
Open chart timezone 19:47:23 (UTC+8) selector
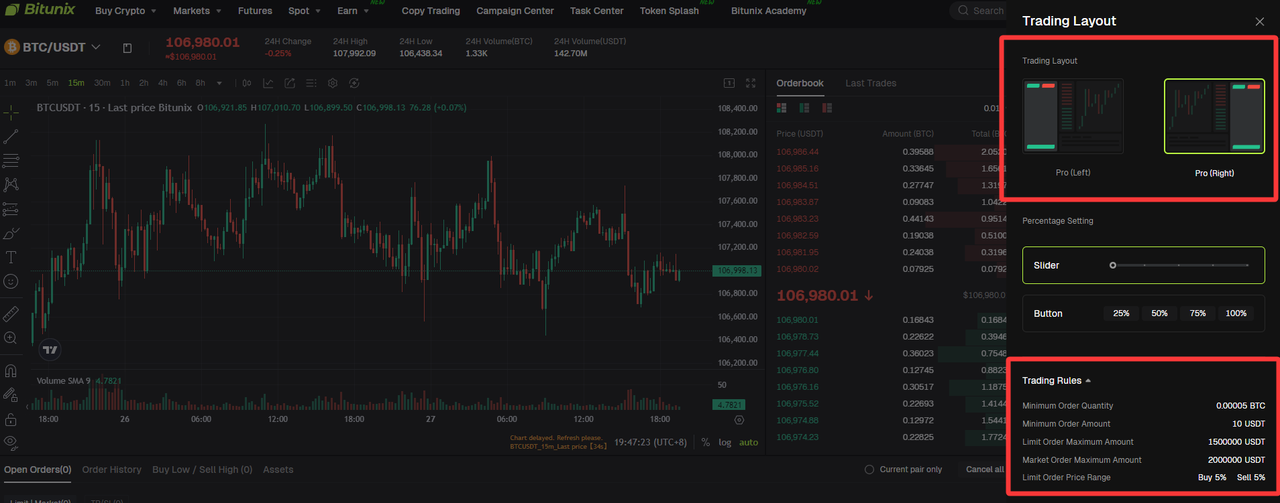coord(651,441)
